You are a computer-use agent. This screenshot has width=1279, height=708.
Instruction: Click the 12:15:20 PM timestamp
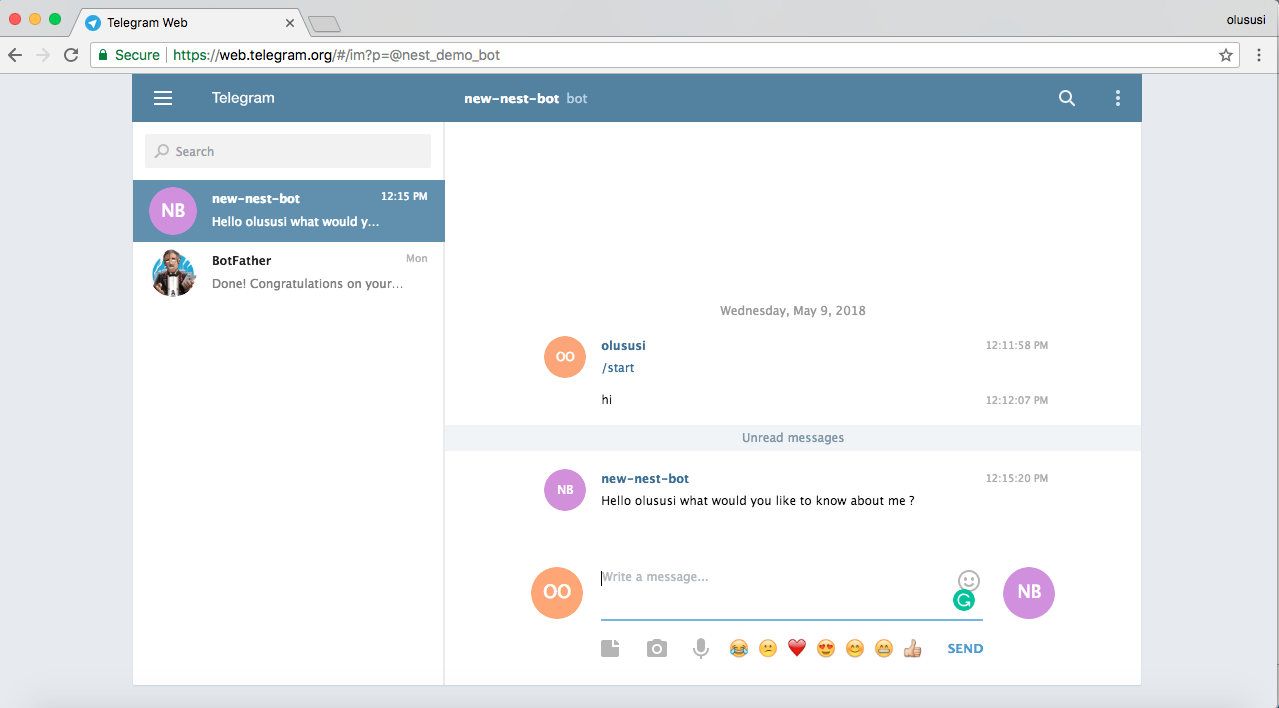coord(1017,479)
